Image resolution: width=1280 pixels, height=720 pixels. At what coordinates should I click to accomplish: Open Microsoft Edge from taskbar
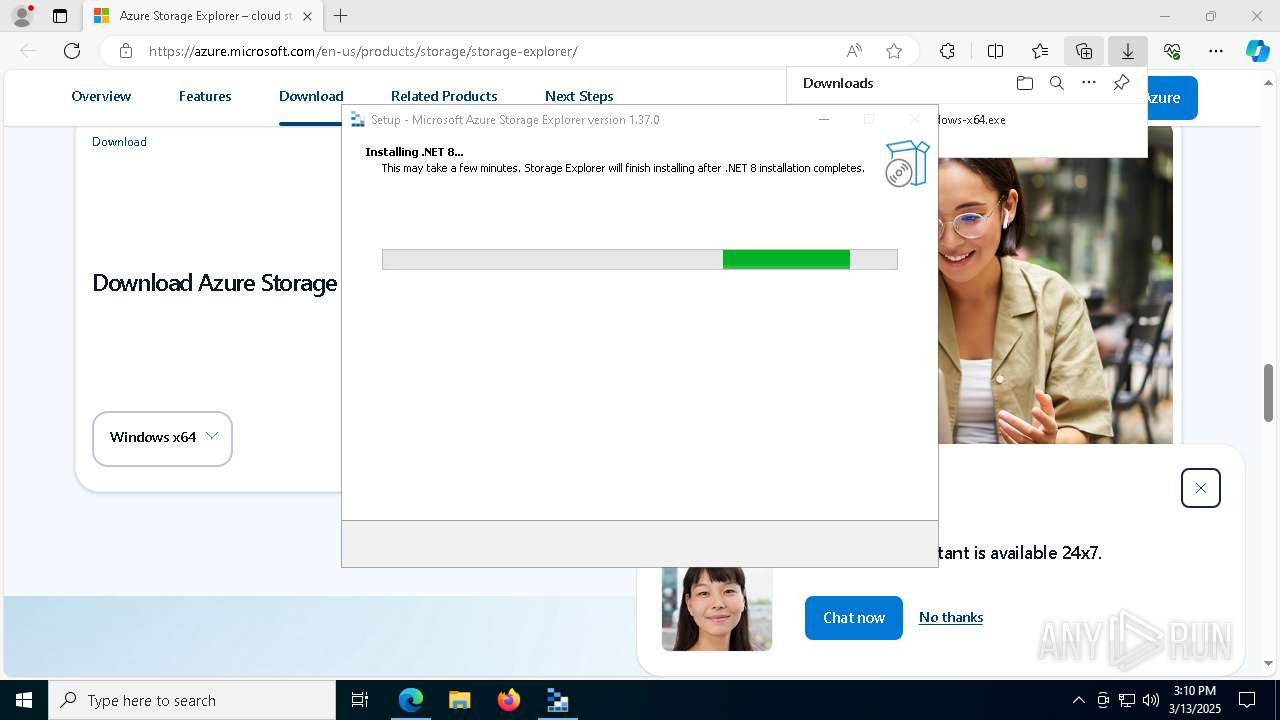click(x=411, y=700)
